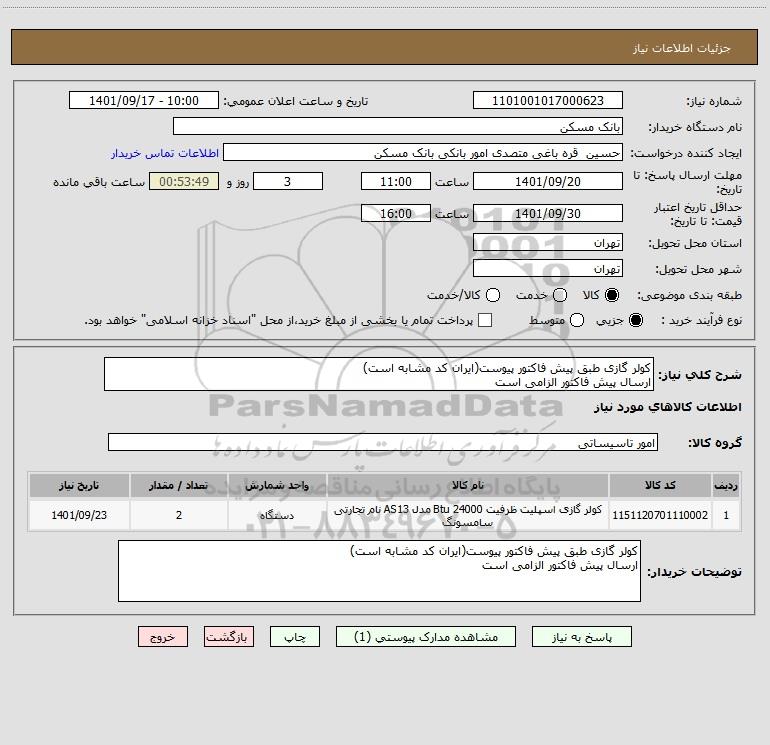Click quantity cell showing 2

click(179, 515)
